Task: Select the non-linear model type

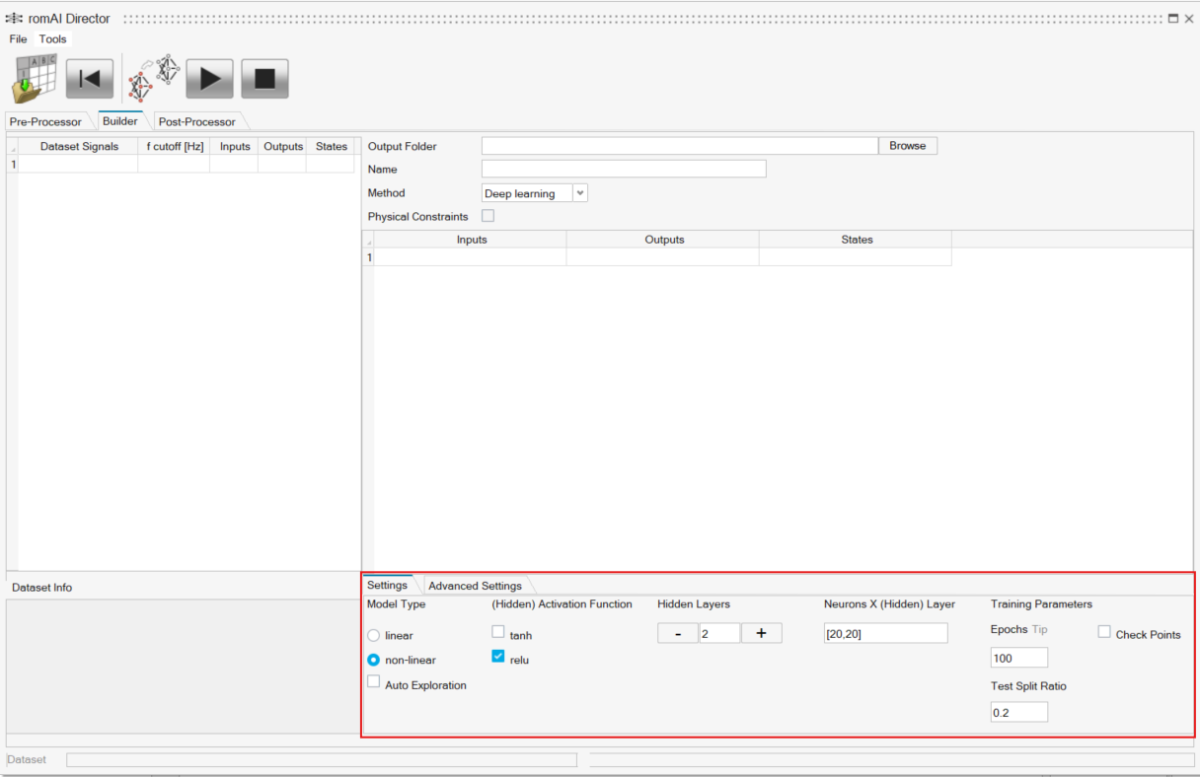Action: click(x=374, y=660)
